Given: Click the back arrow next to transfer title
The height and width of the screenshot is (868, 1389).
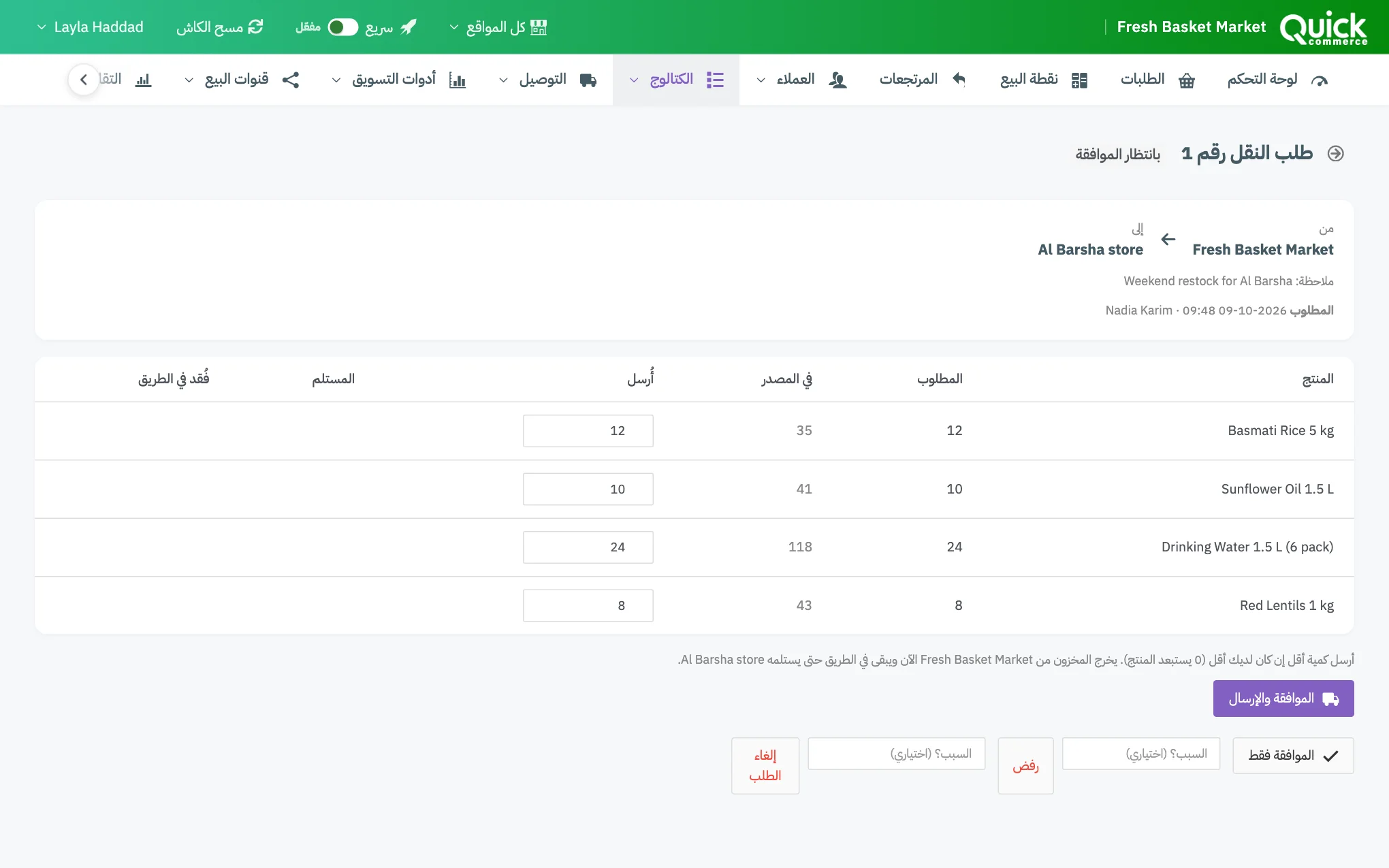Looking at the screenshot, I should coord(1336,154).
